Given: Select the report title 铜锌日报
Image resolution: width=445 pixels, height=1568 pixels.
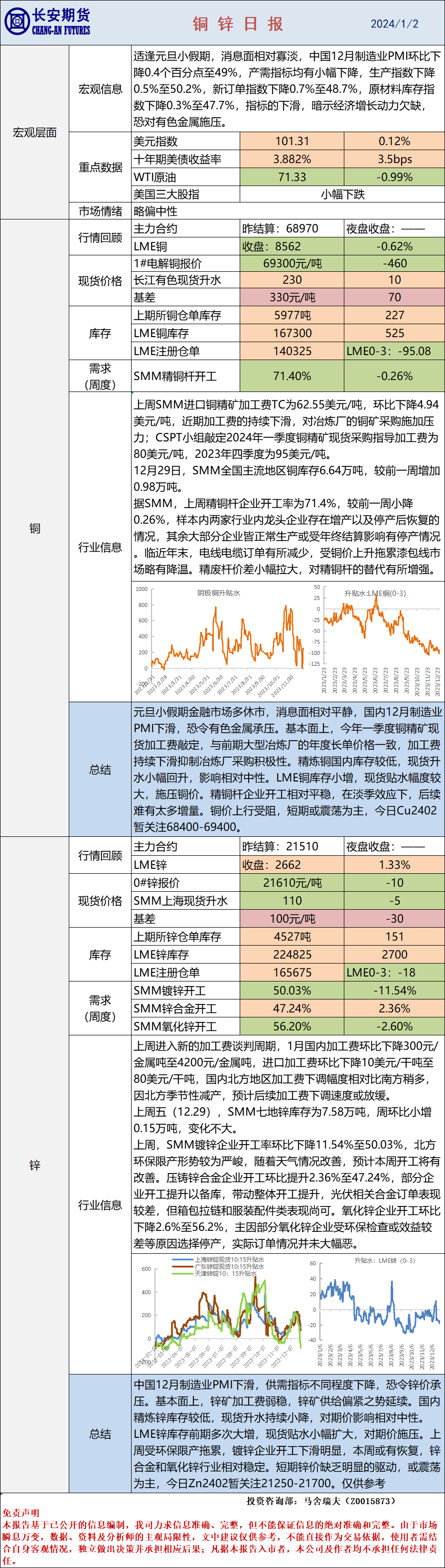Looking at the screenshot, I should pyautogui.click(x=238, y=24).
